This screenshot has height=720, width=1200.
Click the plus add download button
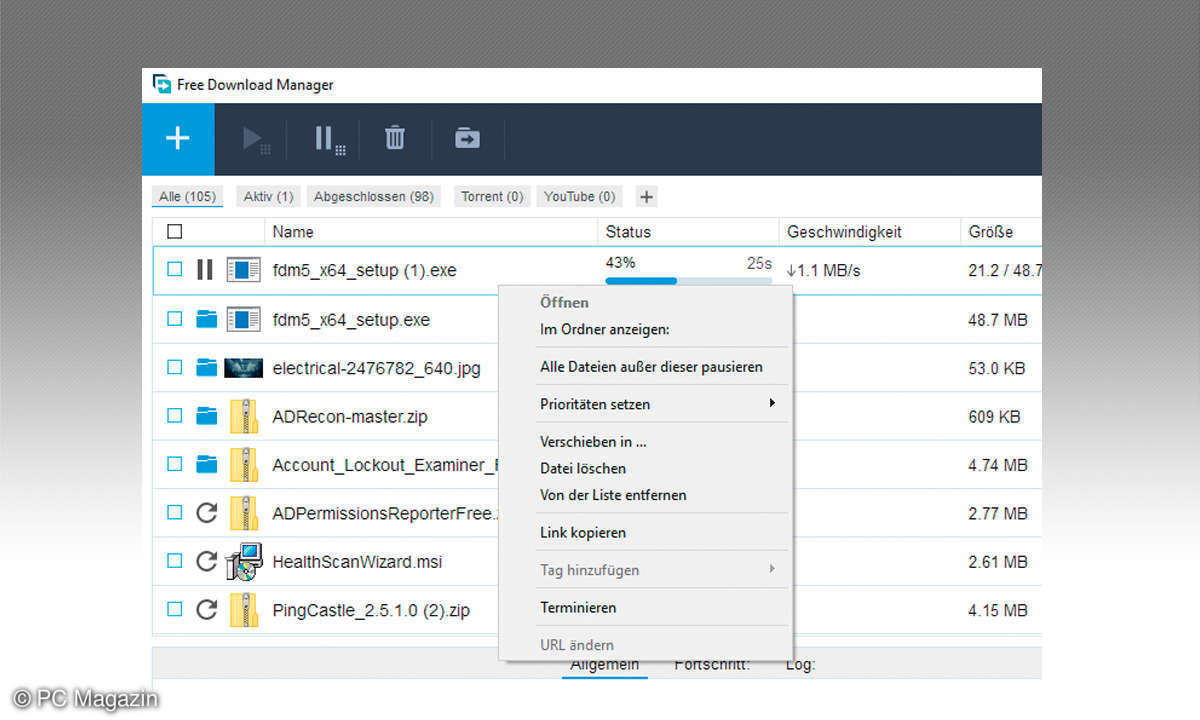[178, 138]
